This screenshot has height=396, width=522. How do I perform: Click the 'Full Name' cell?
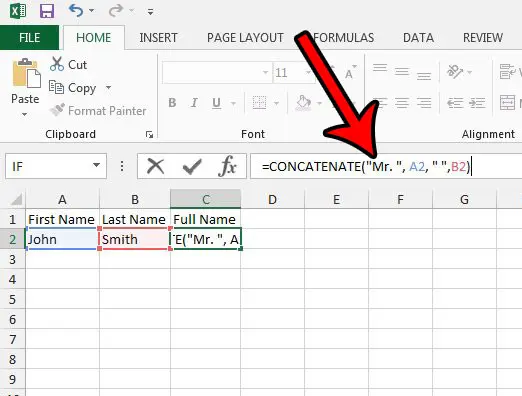206,219
